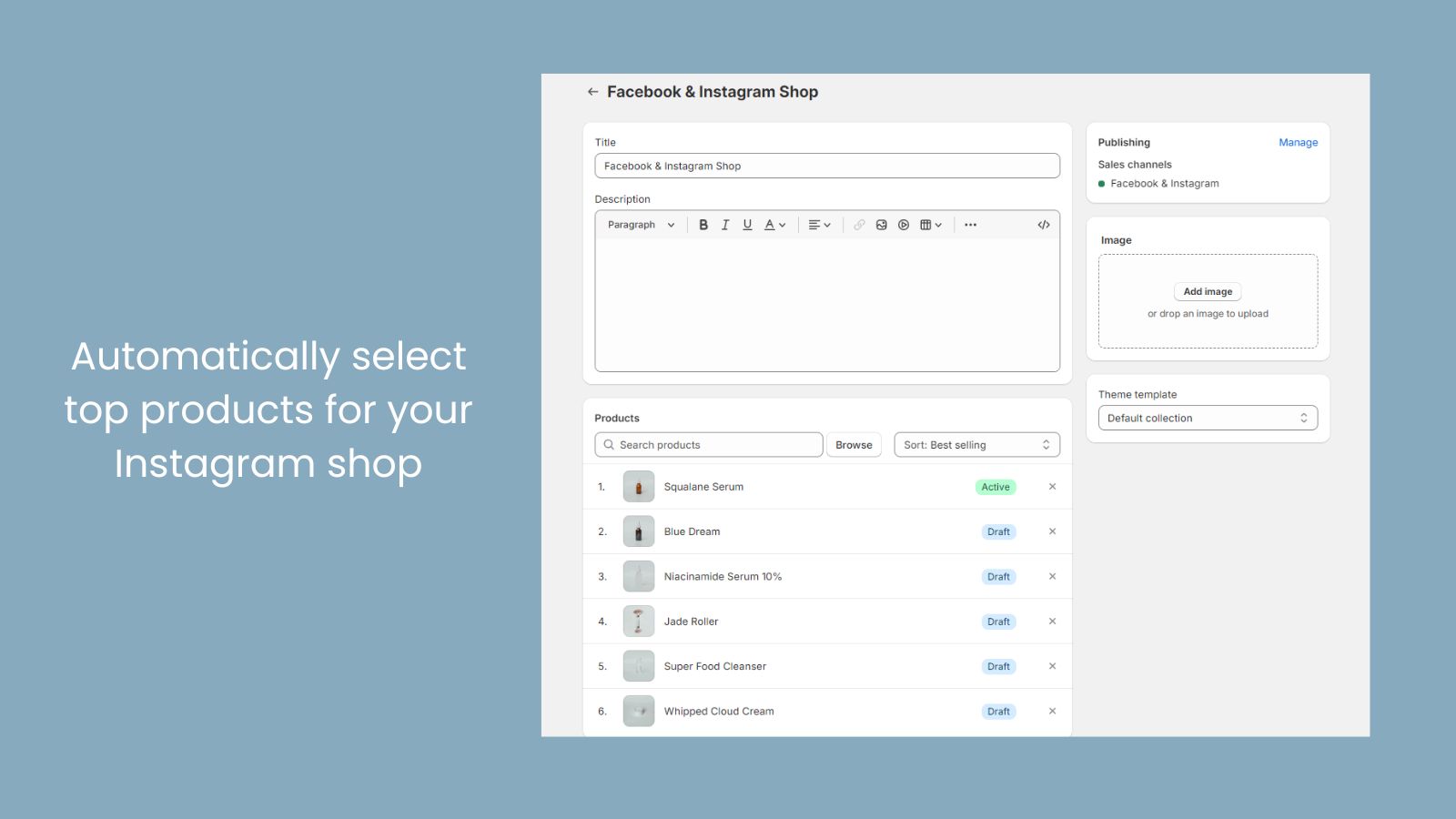1456x819 pixels.
Task: Click the Add image button
Action: (x=1208, y=291)
